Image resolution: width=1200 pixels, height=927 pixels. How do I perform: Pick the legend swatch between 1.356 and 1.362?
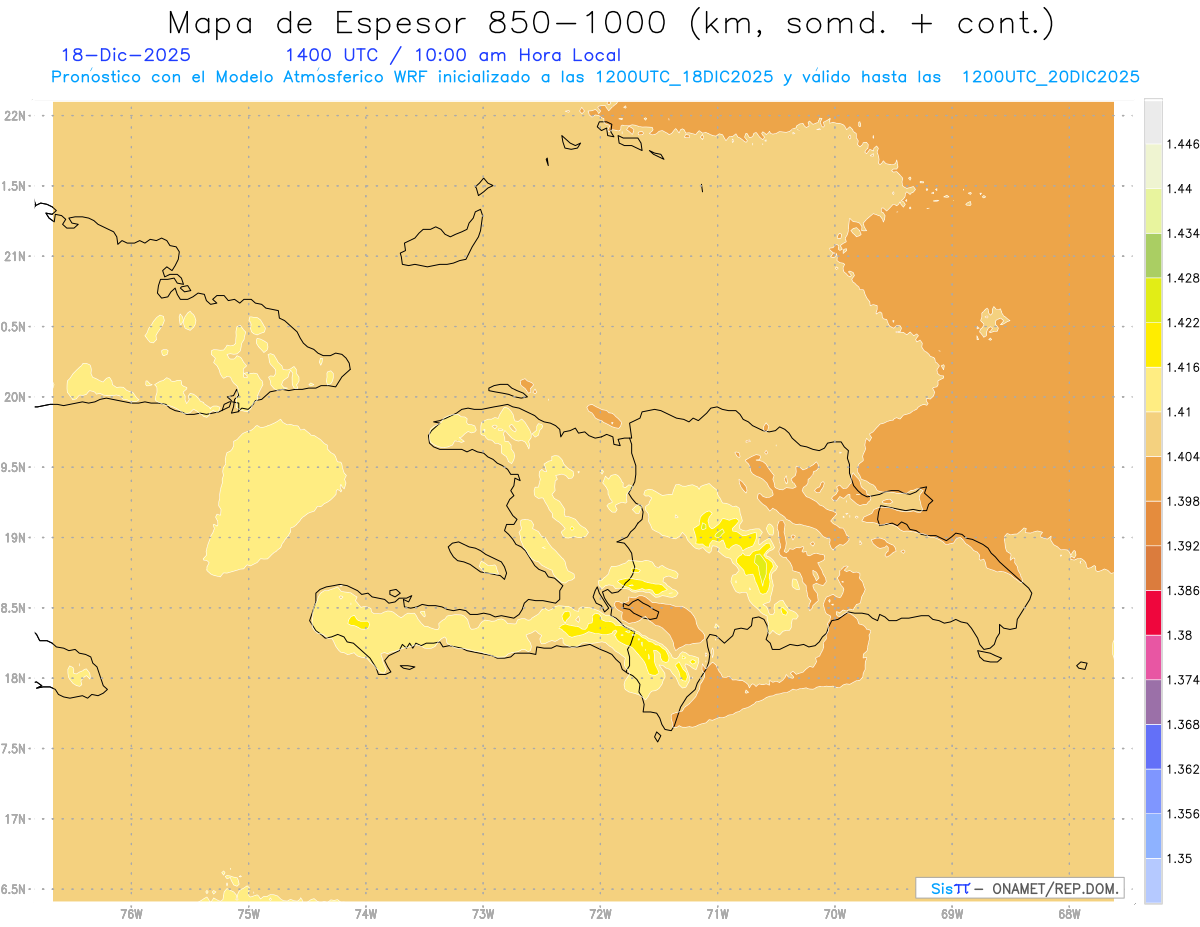click(1153, 791)
